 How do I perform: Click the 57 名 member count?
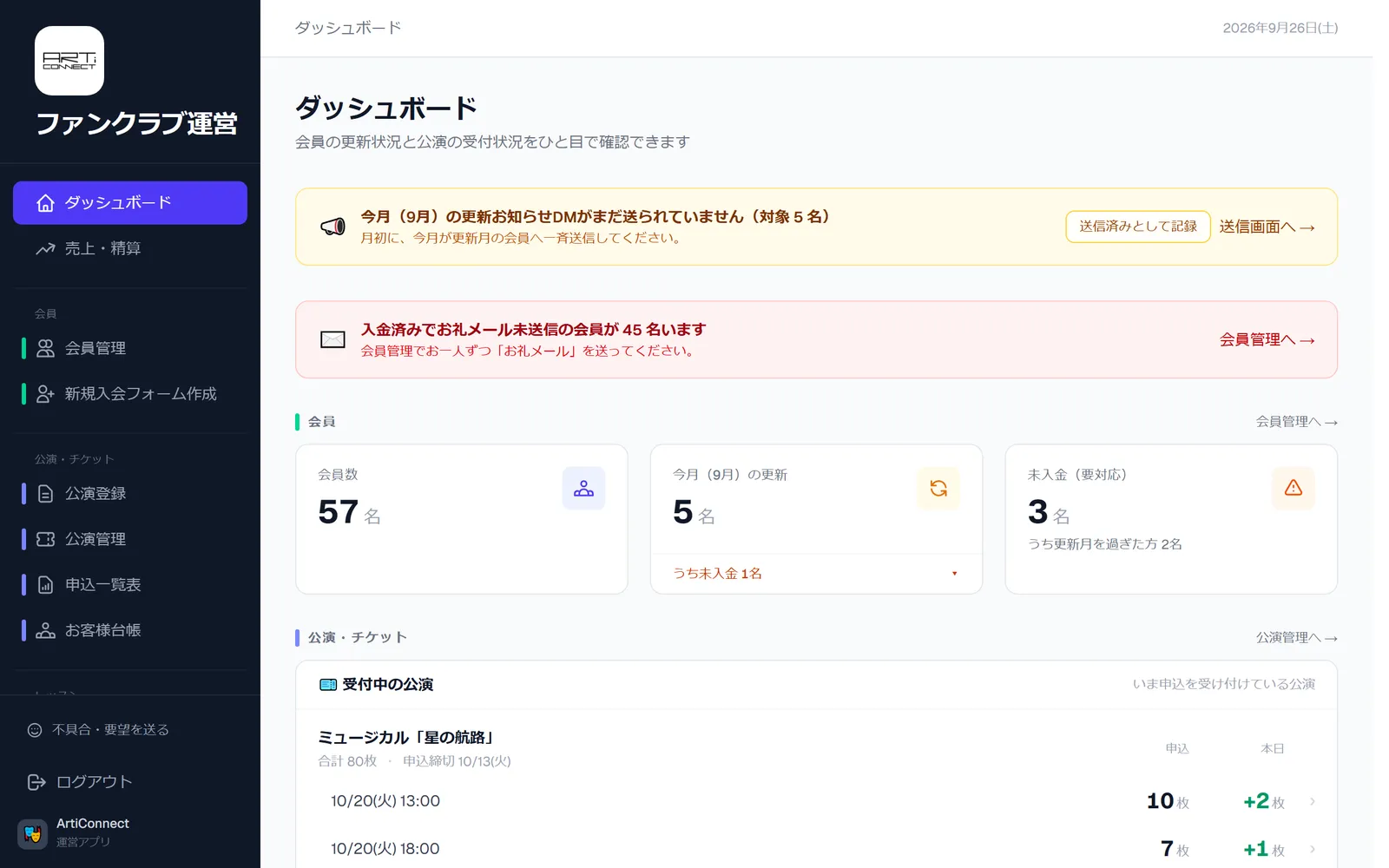pyautogui.click(x=349, y=512)
